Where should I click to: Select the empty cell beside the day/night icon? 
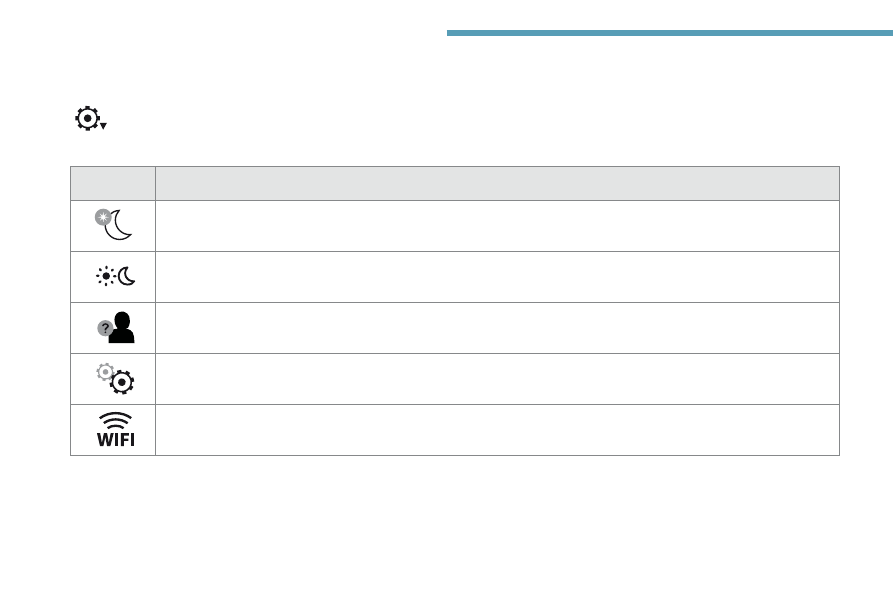point(497,277)
